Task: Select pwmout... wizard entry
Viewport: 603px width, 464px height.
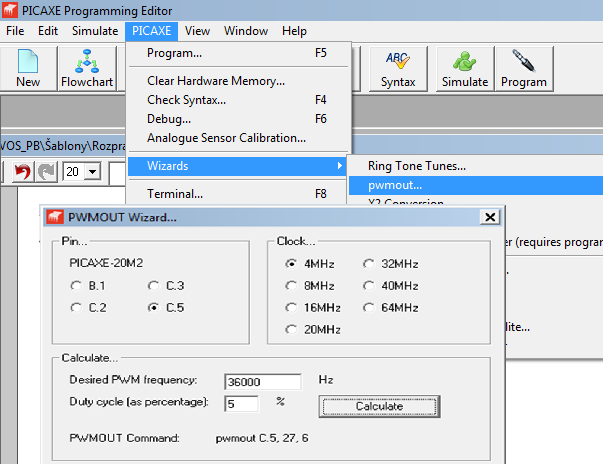Action: (x=476, y=185)
